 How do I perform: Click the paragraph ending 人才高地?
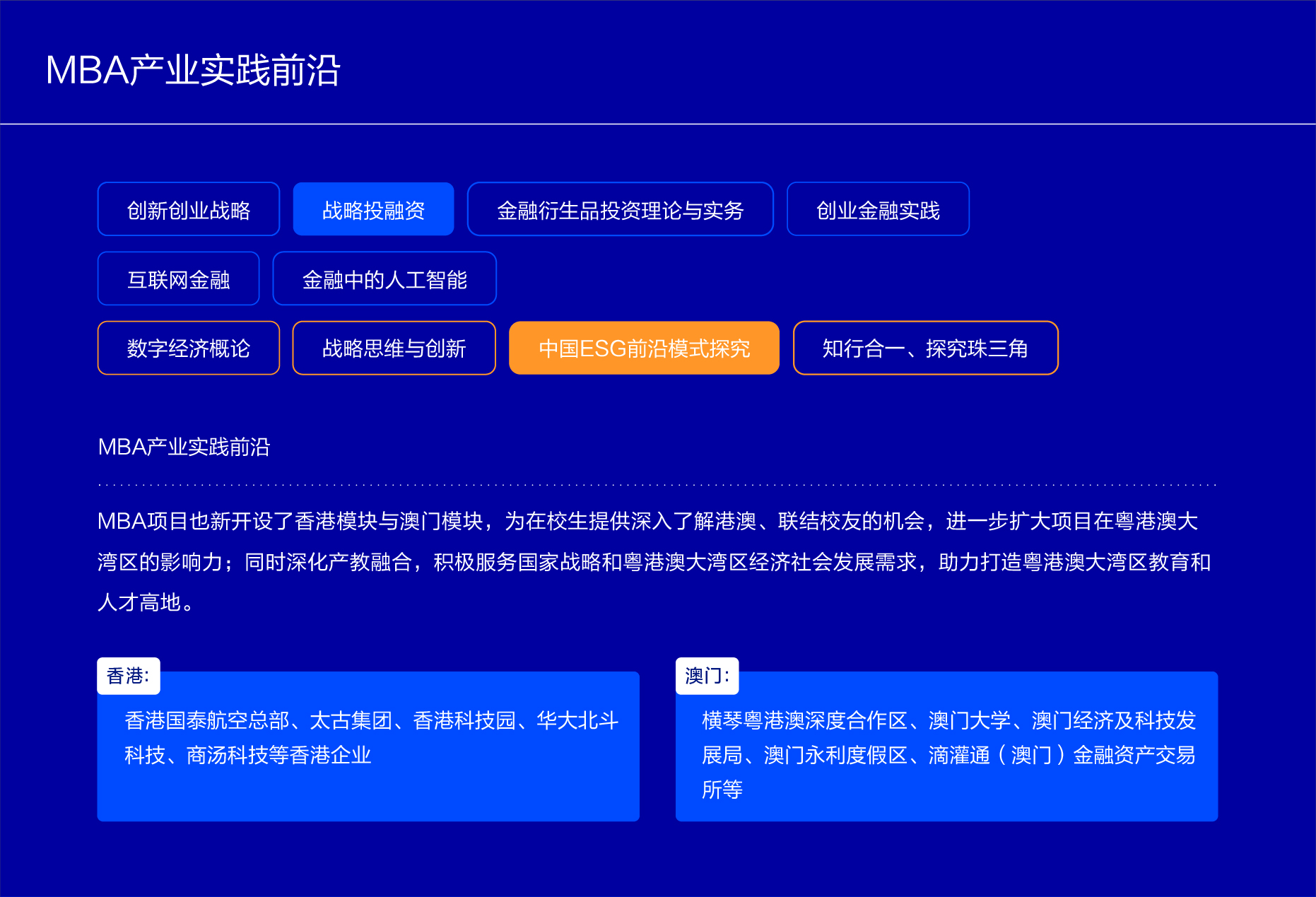pyautogui.click(x=146, y=603)
